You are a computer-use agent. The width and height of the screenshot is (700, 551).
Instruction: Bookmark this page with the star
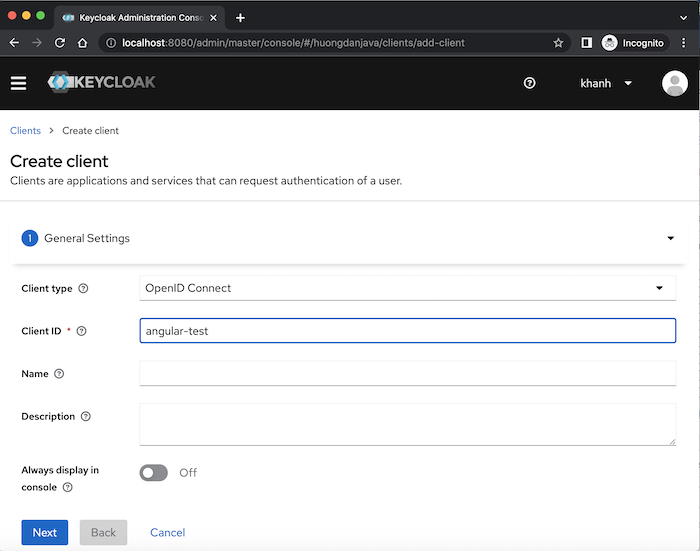tap(558, 43)
